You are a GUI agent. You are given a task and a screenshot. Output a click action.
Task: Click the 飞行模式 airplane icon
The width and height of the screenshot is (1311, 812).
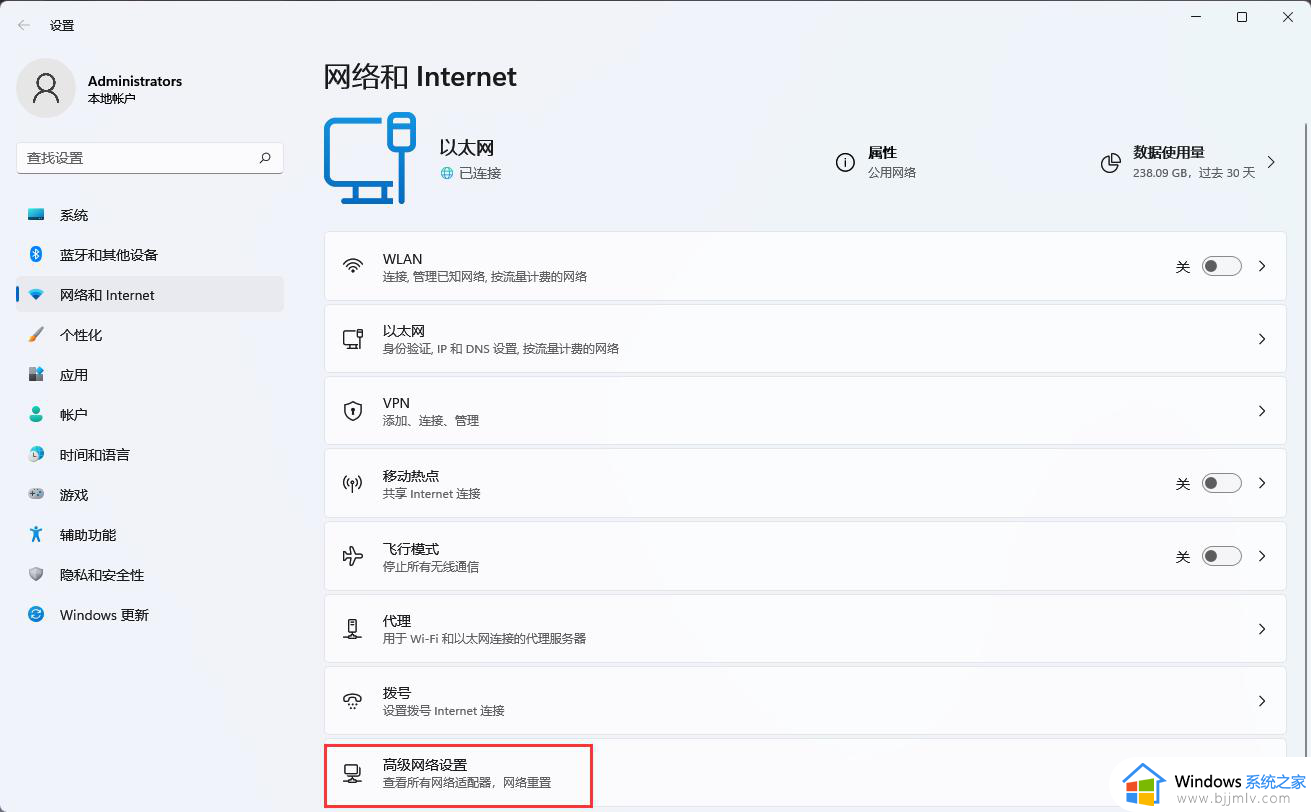[x=352, y=556]
